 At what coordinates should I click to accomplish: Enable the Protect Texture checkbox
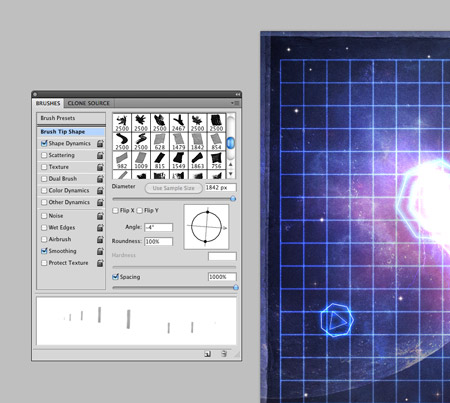tap(44, 263)
